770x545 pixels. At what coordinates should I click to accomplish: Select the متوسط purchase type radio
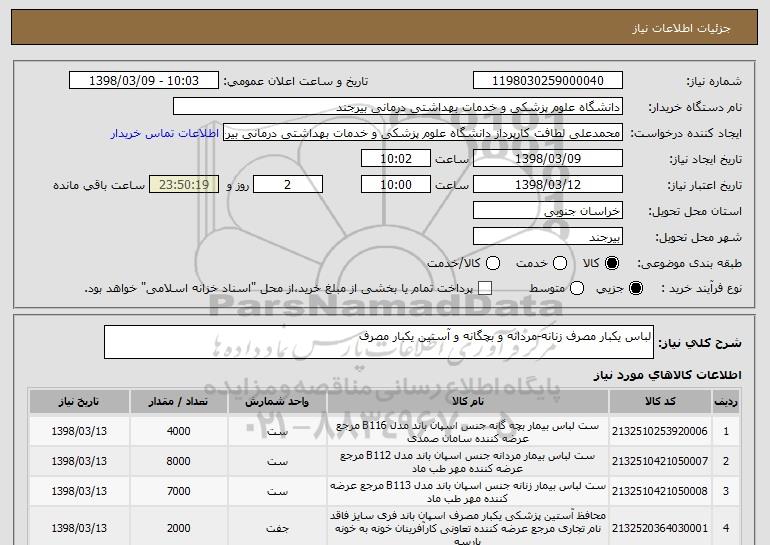577,289
